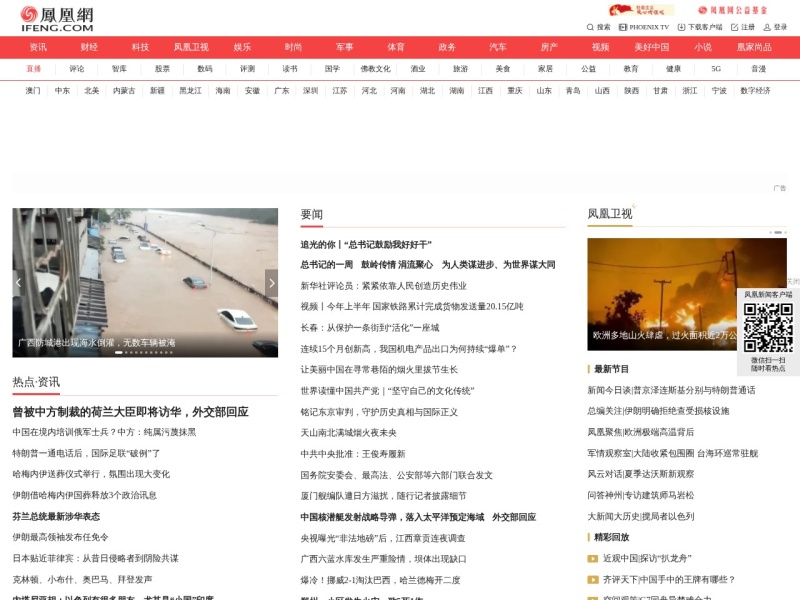Click the 最新节目 subsection label
Image resolution: width=800 pixels, height=600 pixels.
point(611,369)
